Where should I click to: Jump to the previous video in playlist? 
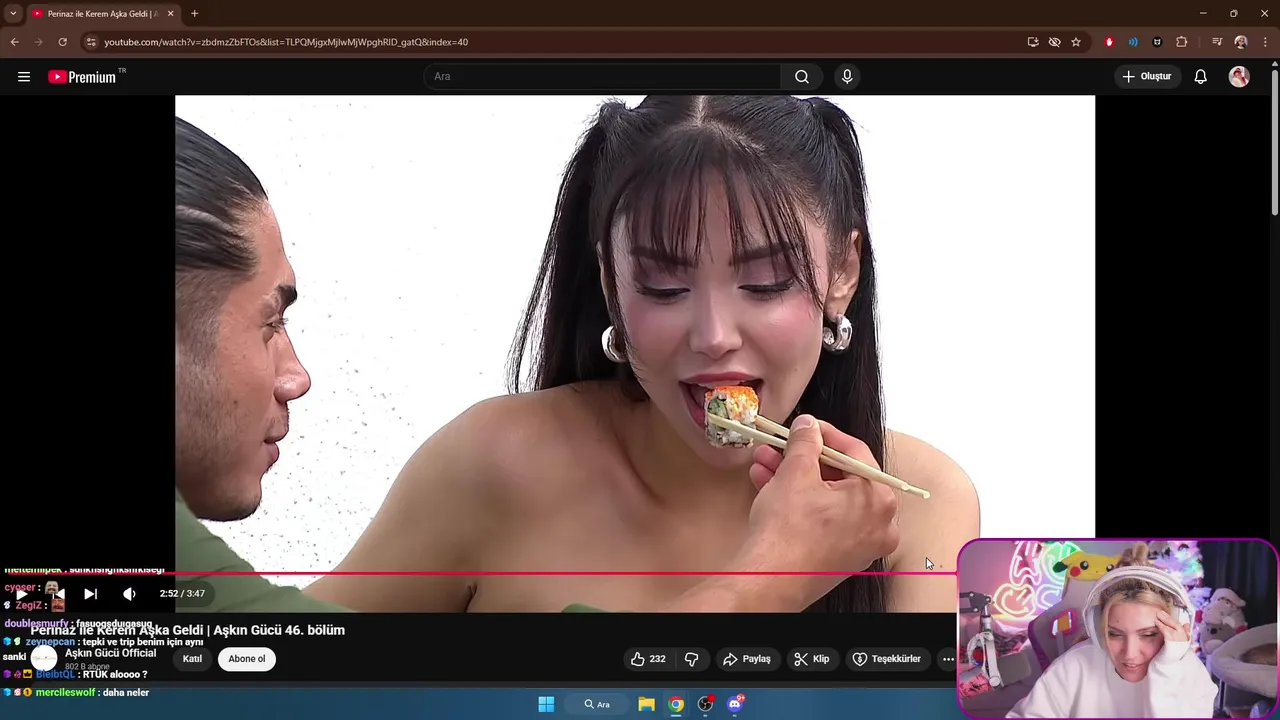click(x=58, y=594)
